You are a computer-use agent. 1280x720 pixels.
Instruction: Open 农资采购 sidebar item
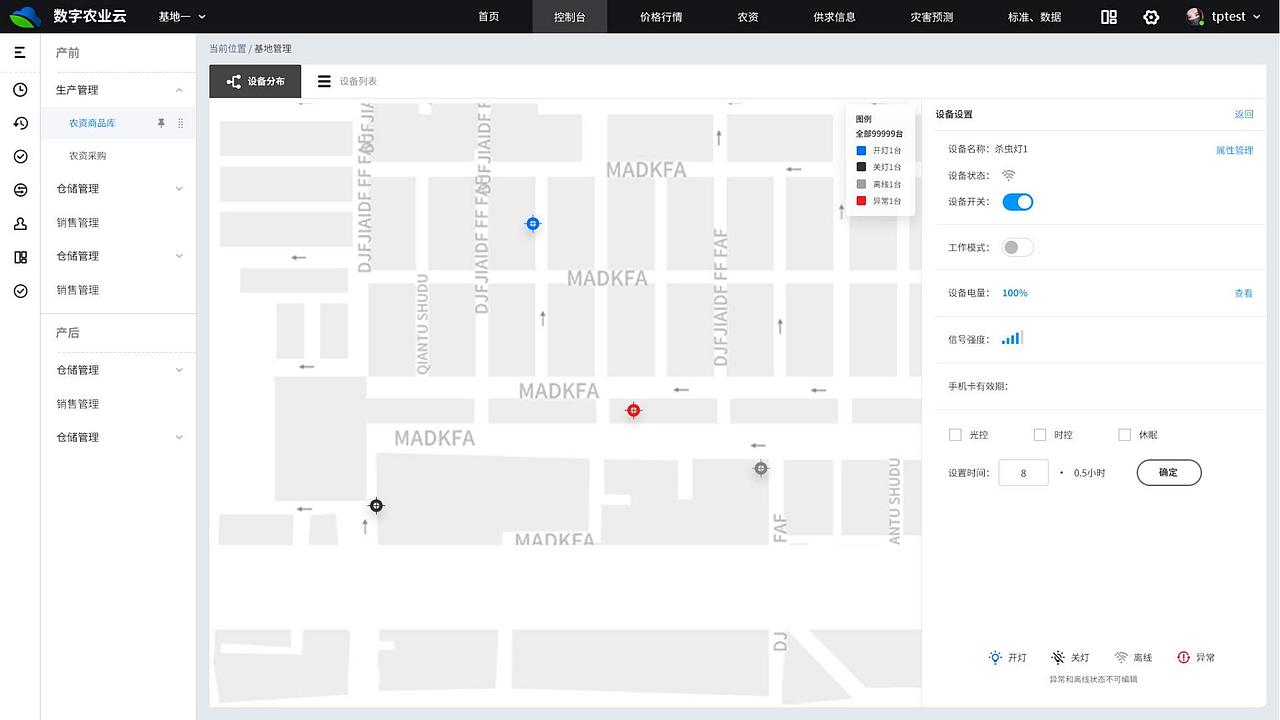click(87, 156)
